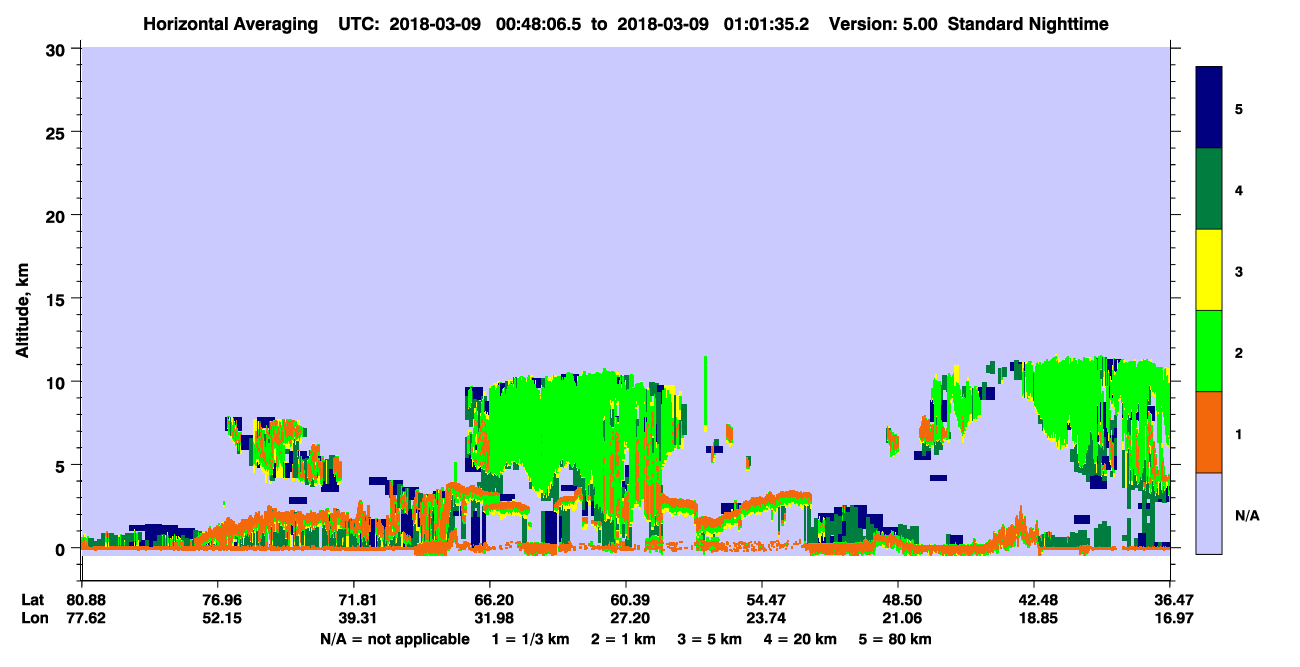Click the y-axis tick label 30
This screenshot has height=667, width=1300.
coord(58,49)
